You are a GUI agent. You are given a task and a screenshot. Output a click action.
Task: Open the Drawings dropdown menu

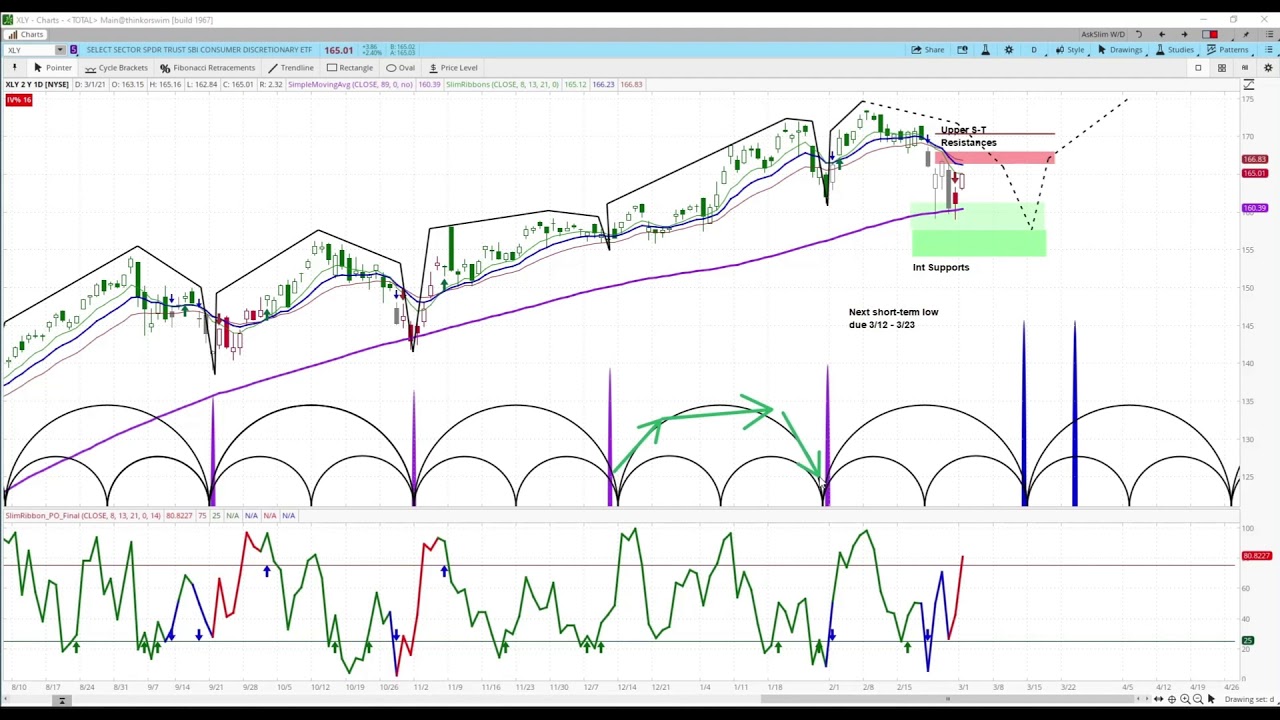pos(1119,50)
